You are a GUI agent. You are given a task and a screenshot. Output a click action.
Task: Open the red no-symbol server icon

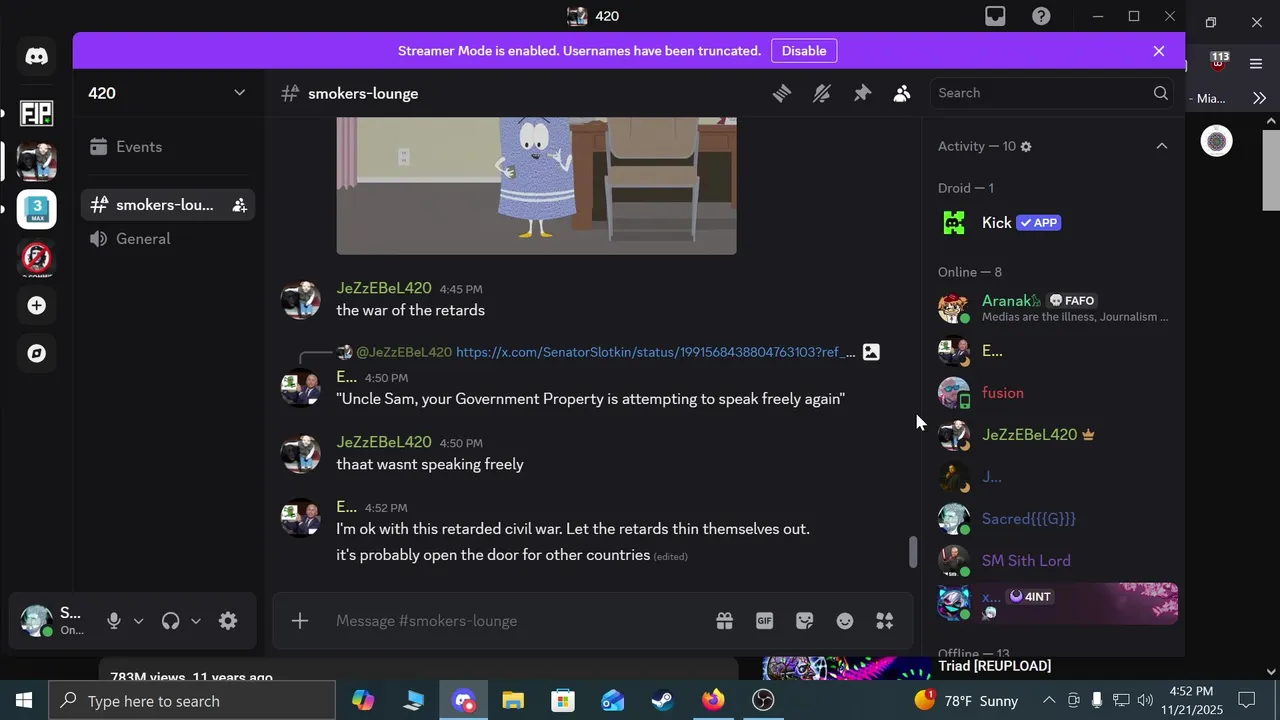[x=37, y=258]
